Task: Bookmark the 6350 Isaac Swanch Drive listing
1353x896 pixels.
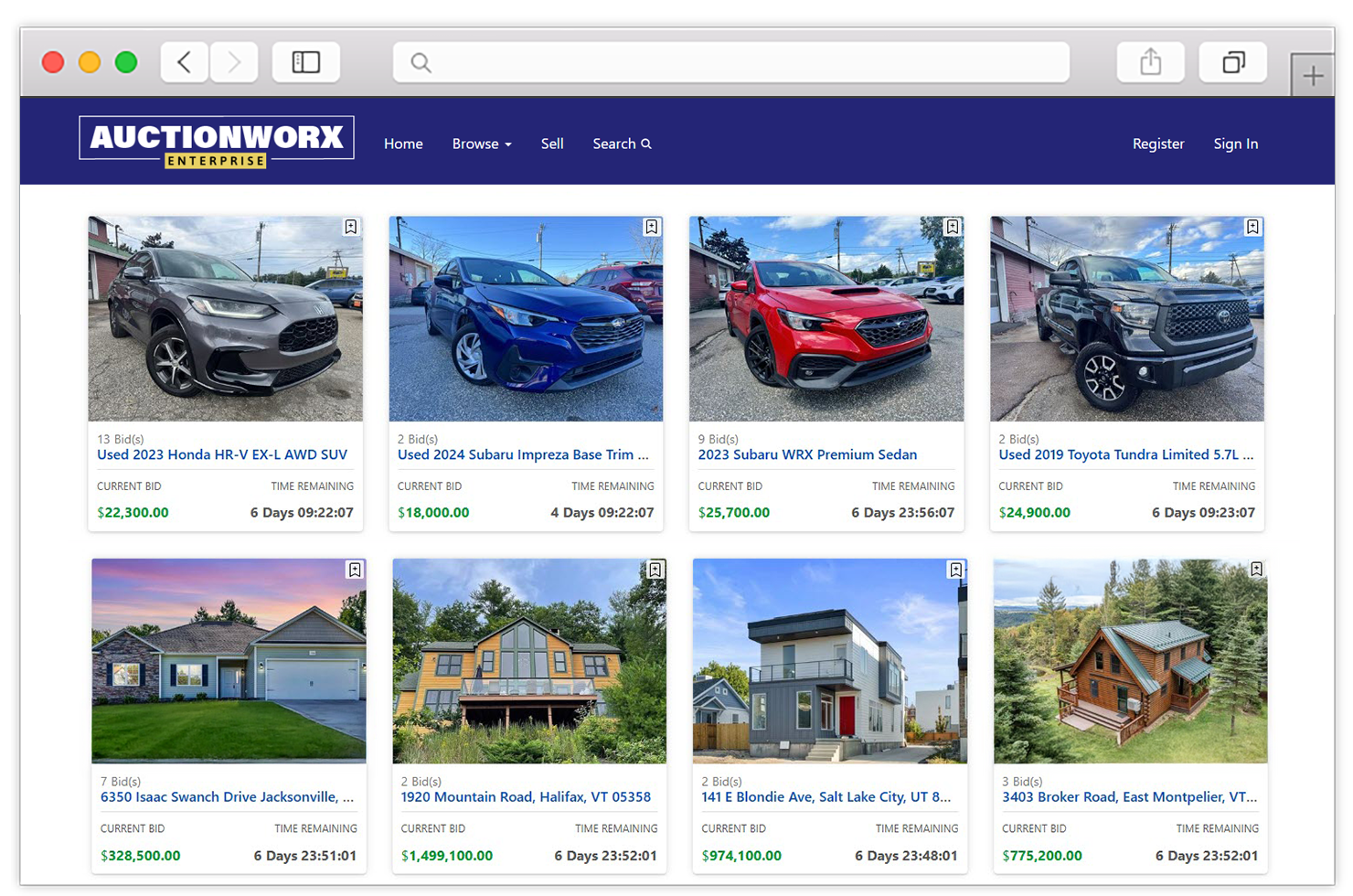Action: pos(355,570)
